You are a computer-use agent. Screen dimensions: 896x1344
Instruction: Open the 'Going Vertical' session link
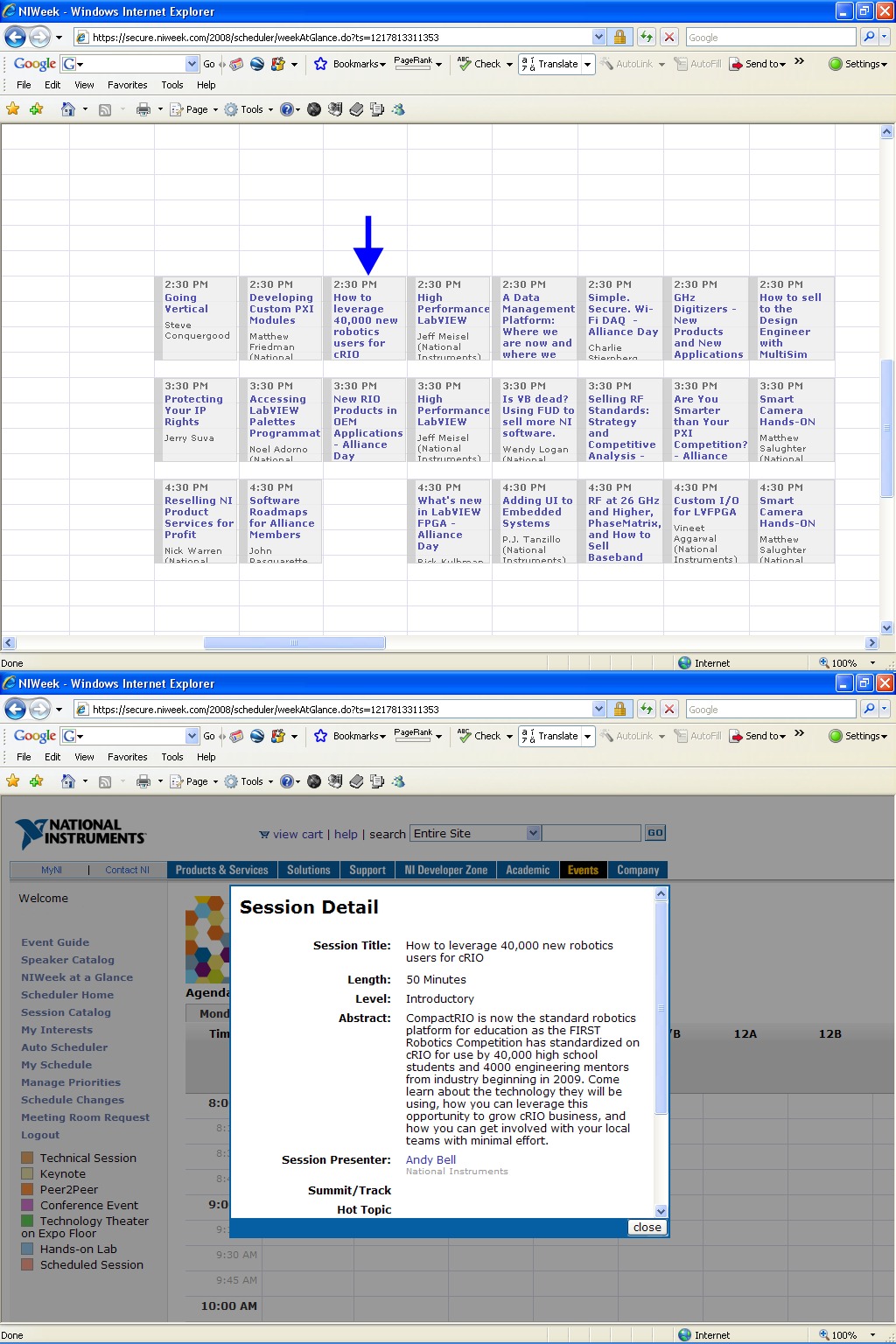coord(186,303)
